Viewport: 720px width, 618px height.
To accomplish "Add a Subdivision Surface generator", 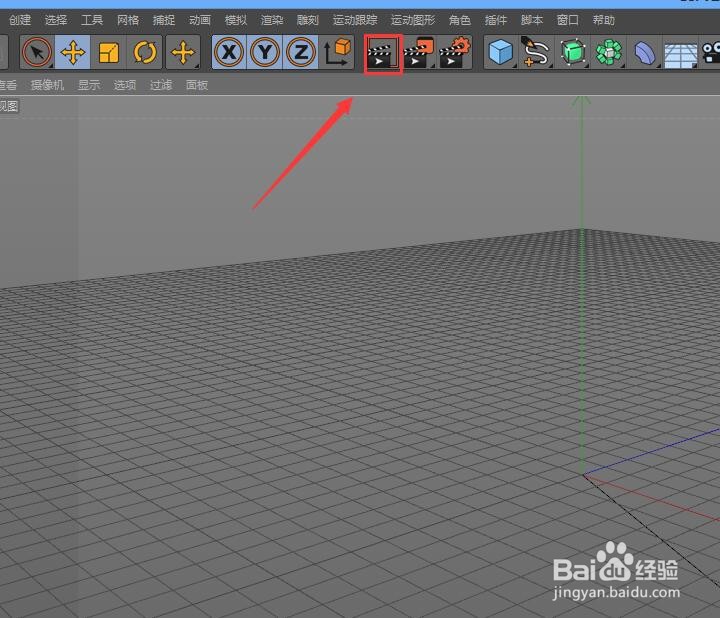I will [573, 52].
